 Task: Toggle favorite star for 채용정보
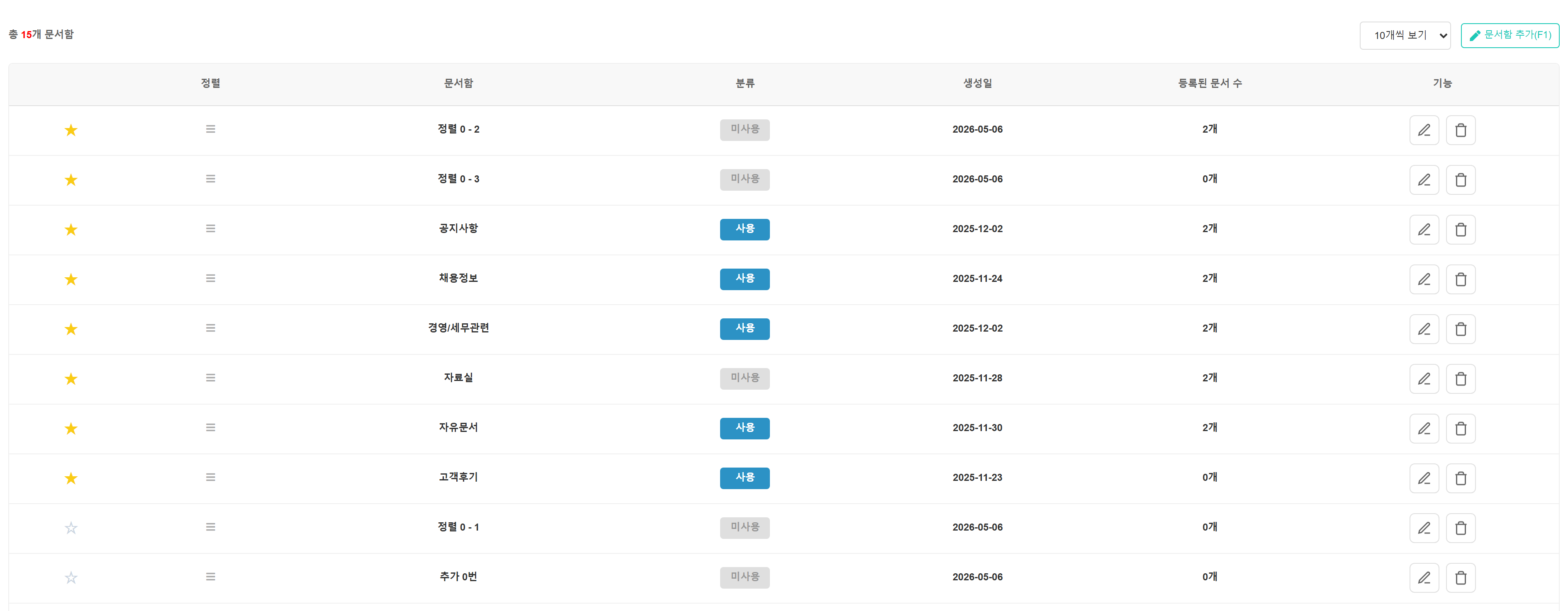tap(71, 280)
